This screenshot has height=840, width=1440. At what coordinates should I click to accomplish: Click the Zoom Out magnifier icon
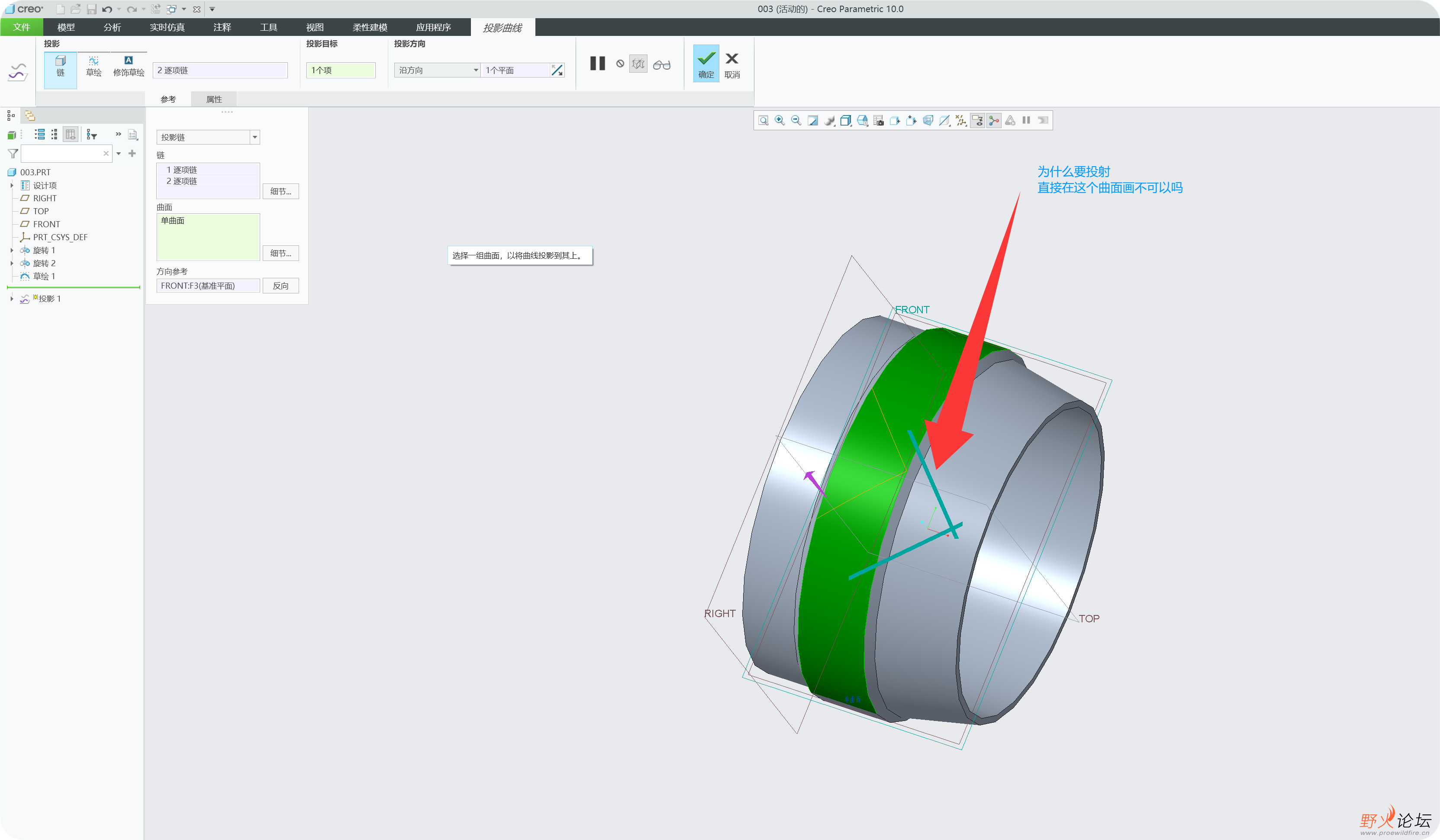click(796, 121)
